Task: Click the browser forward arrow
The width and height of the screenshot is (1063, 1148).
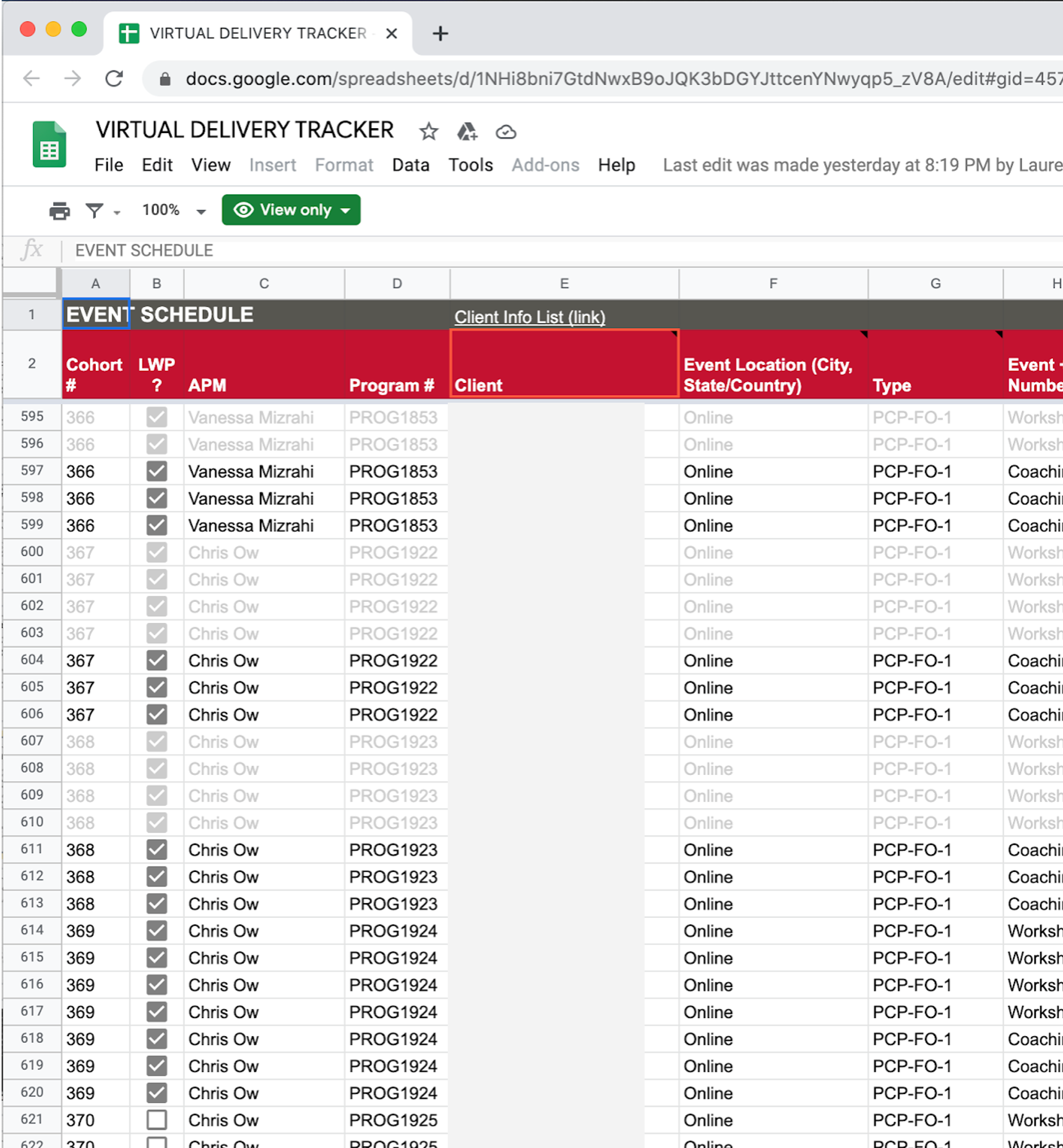Action: (x=72, y=79)
